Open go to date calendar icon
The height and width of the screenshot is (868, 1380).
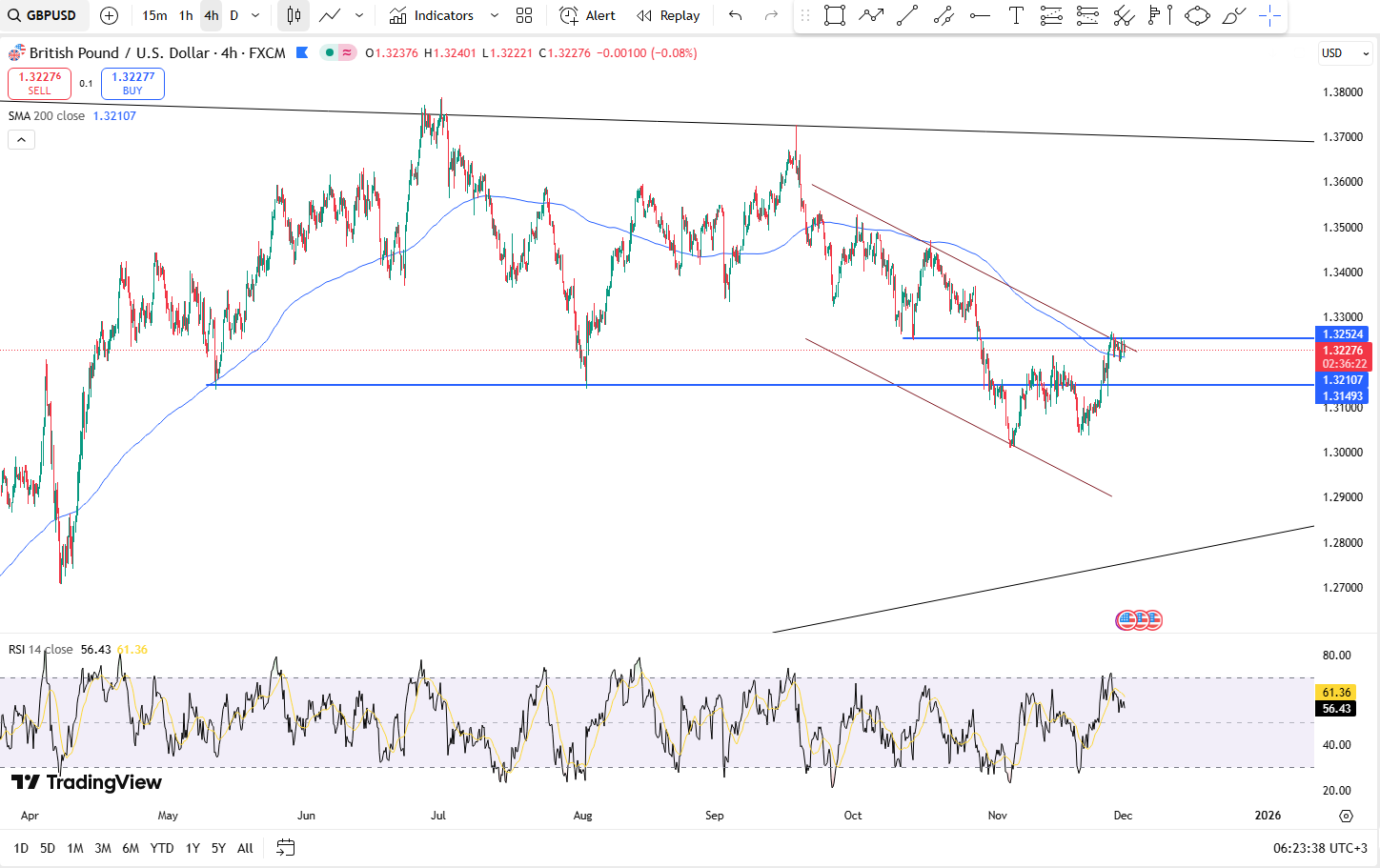pos(285,847)
